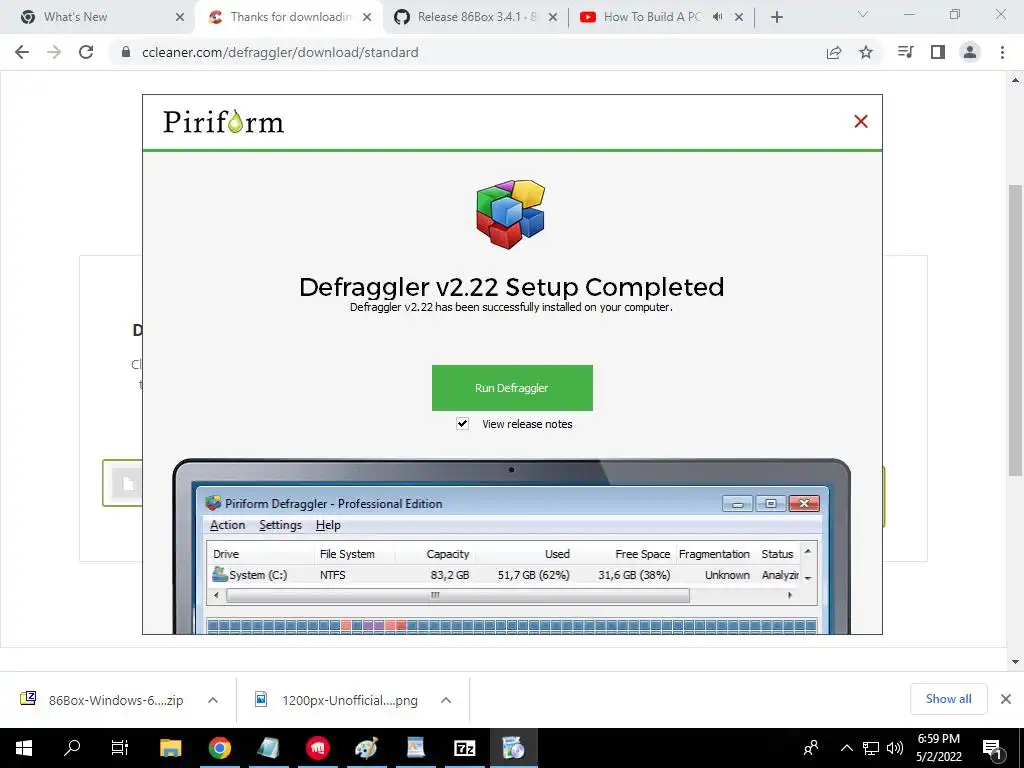
Task: Click the Piriform logo in the installer
Action: [223, 122]
